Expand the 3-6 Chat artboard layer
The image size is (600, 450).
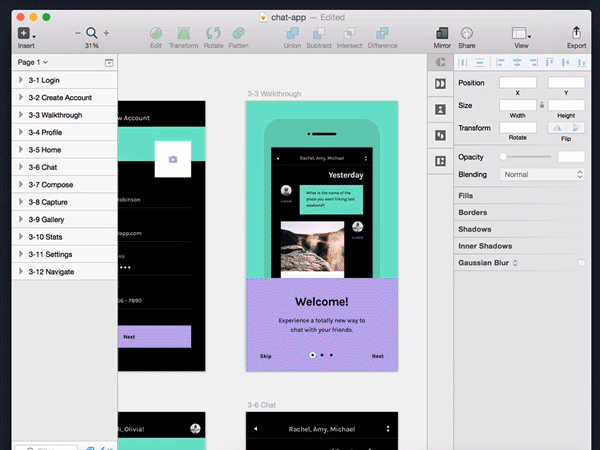coord(21,167)
